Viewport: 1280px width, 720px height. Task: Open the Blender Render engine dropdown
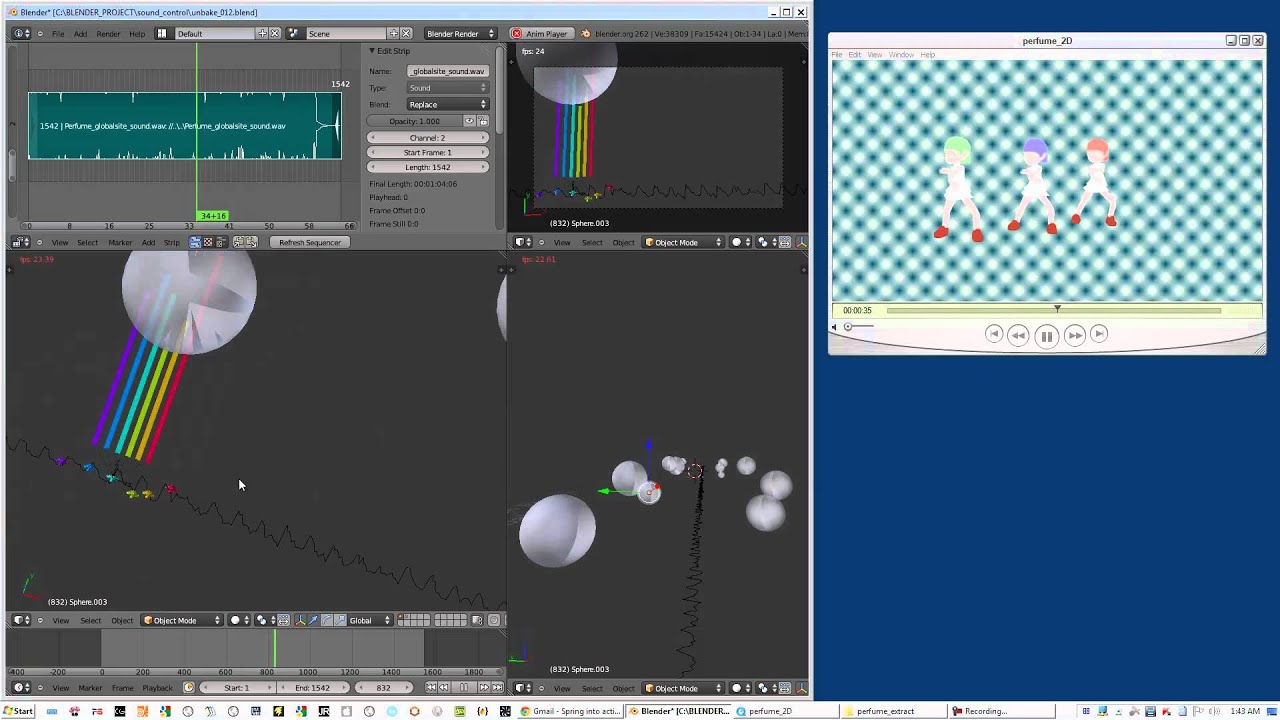(x=460, y=34)
